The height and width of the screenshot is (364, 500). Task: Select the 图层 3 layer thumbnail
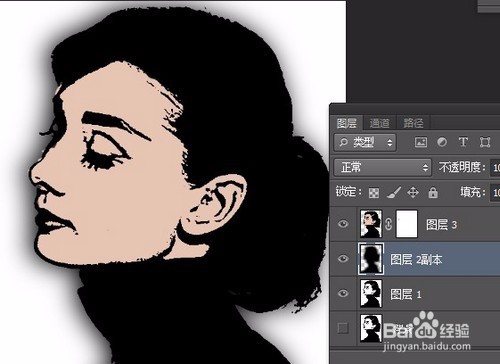click(x=371, y=224)
